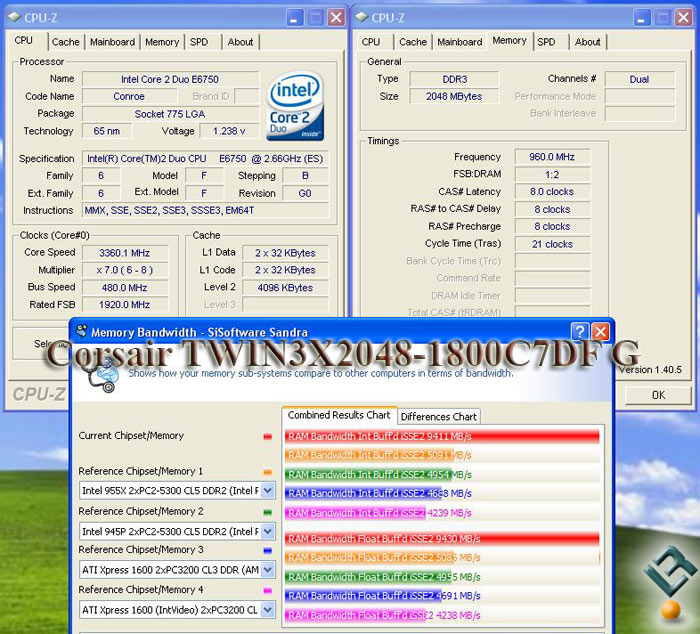The width and height of the screenshot is (700, 634).
Task: Click memory Frequency value 960.0 MHz
Action: (552, 157)
